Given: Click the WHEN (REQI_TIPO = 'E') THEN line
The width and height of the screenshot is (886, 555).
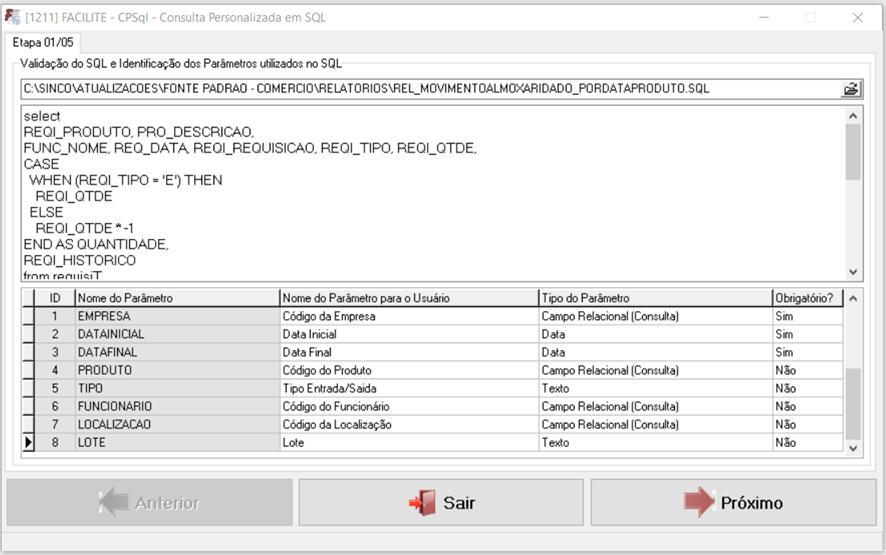Looking at the screenshot, I should coord(125,180).
